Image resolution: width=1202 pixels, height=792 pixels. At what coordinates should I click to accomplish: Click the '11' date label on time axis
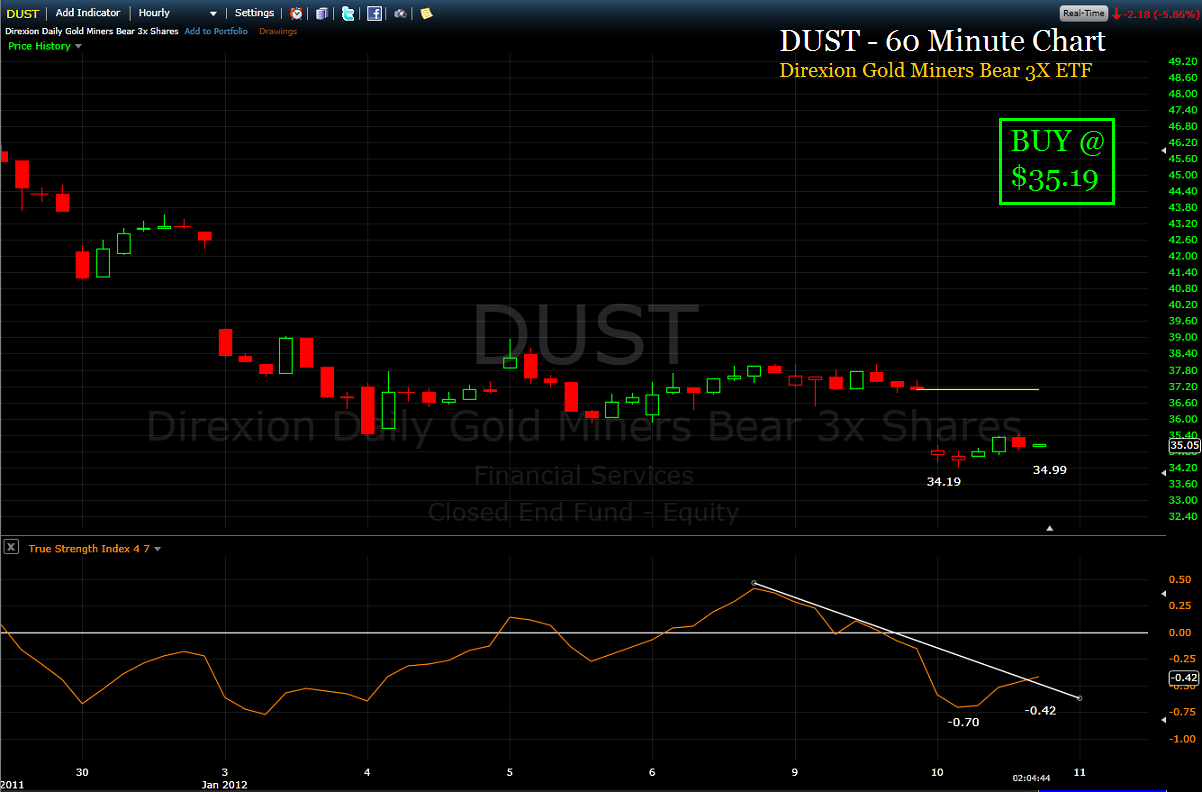[1080, 772]
